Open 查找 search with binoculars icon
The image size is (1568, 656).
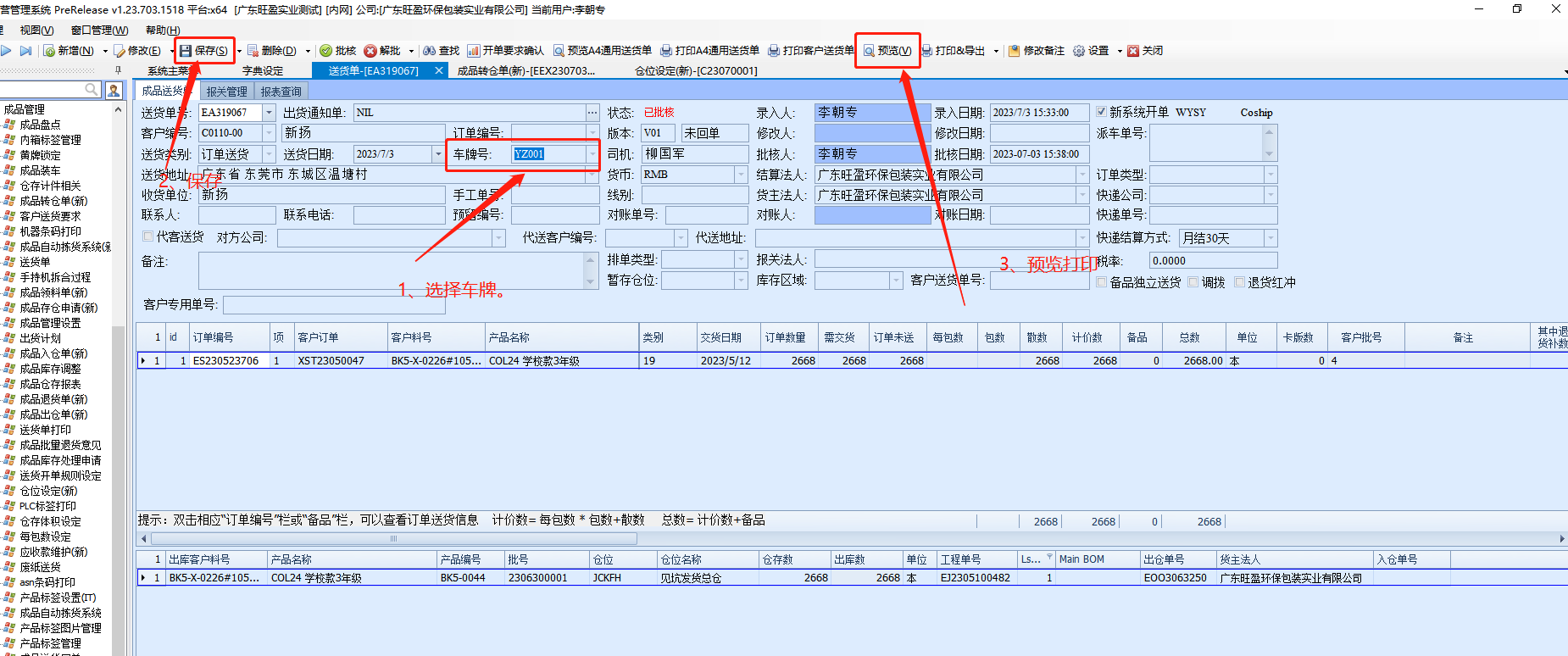point(430,51)
